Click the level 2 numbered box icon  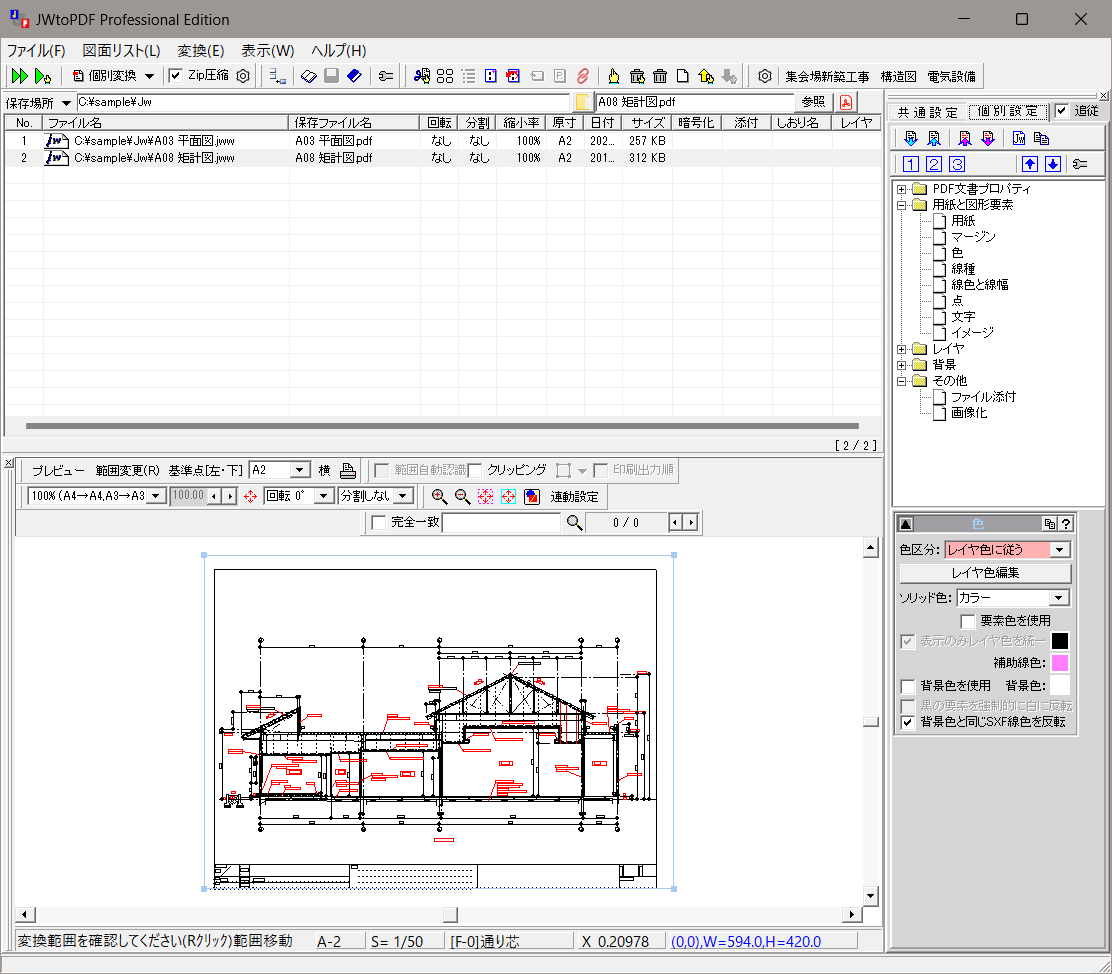click(933, 165)
